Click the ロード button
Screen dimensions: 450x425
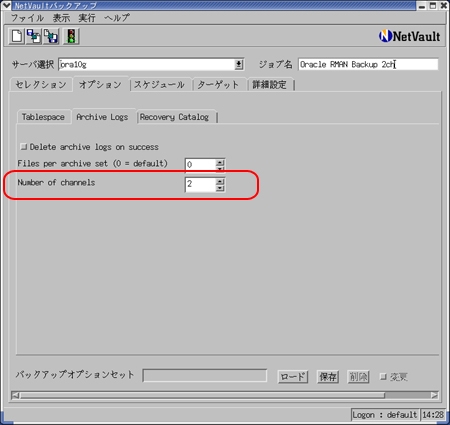293,377
